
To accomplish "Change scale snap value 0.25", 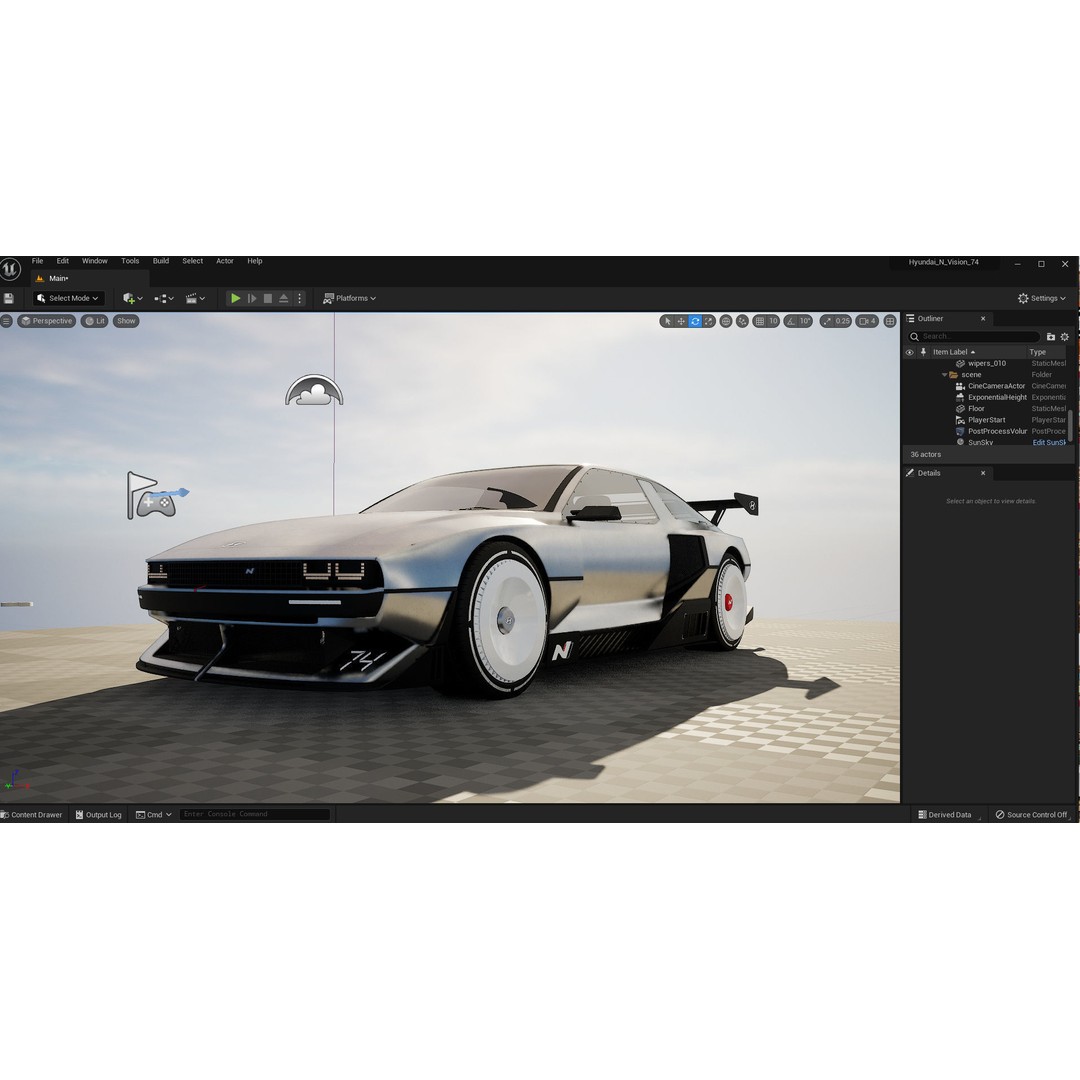I will tap(842, 321).
